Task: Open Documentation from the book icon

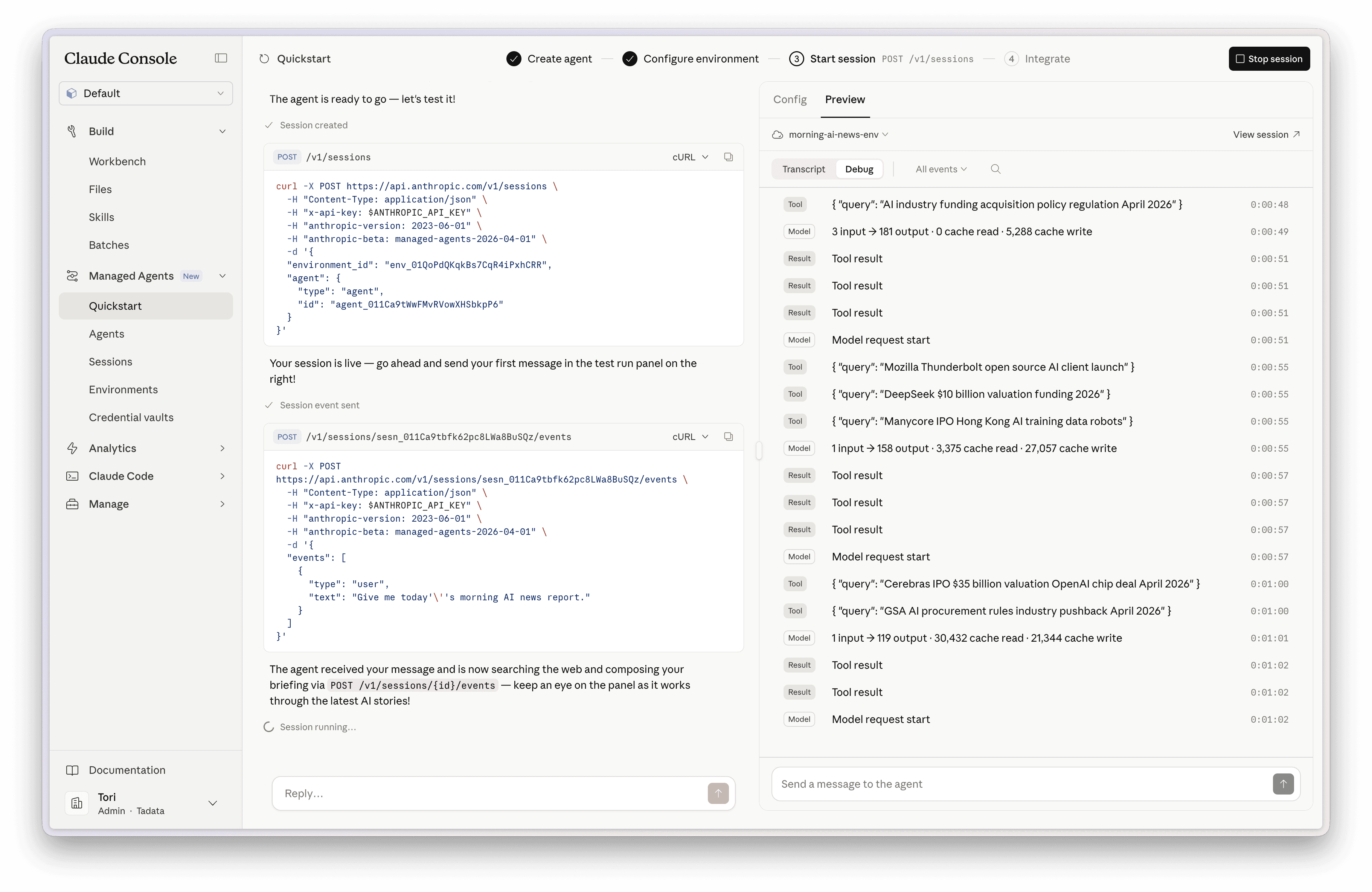Action: (73, 770)
